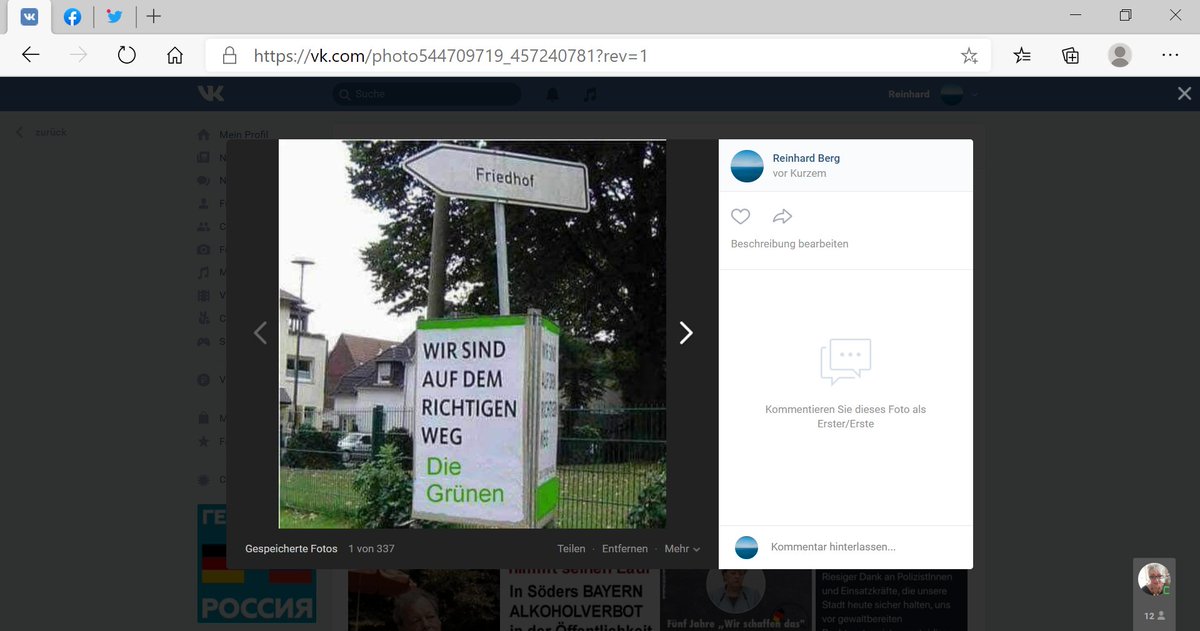Toggle like on the photo with the heart
Screen dimensions: 1200x631
pos(740,216)
